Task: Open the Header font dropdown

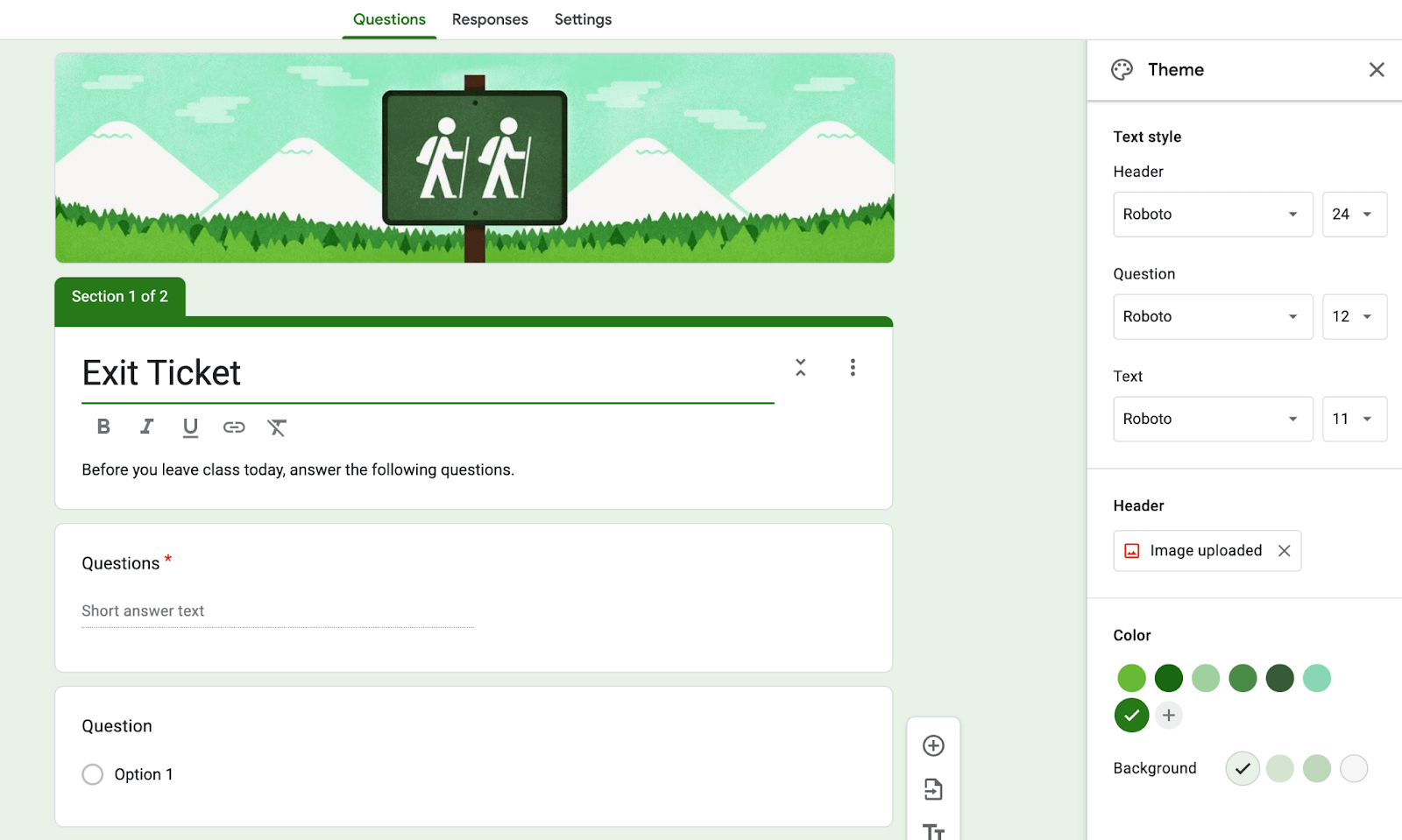Action: (1212, 215)
